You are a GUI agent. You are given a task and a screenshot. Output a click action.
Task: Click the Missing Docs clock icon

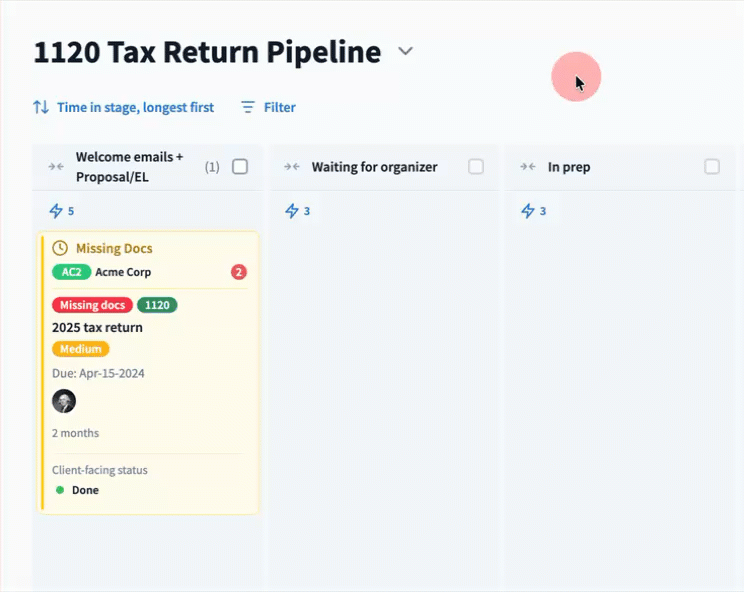[60, 248]
